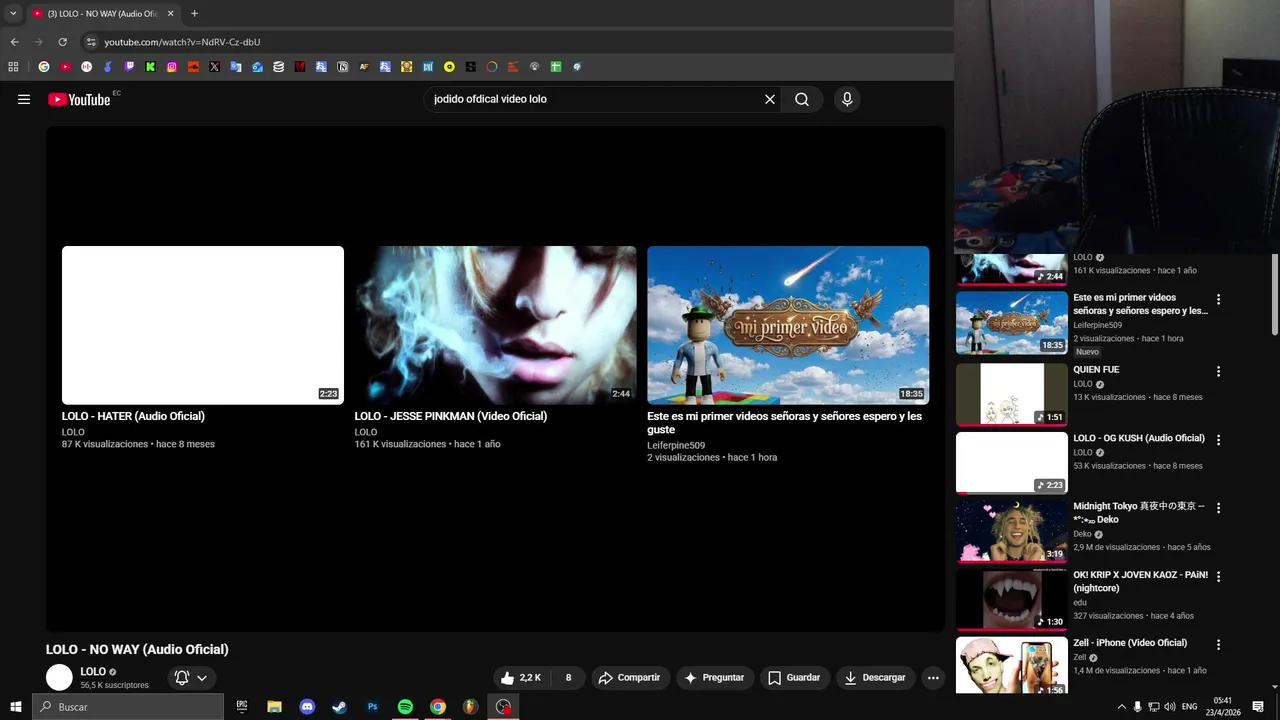The height and width of the screenshot is (720, 1280).
Task: Clear the search box with the X
Action: point(770,99)
